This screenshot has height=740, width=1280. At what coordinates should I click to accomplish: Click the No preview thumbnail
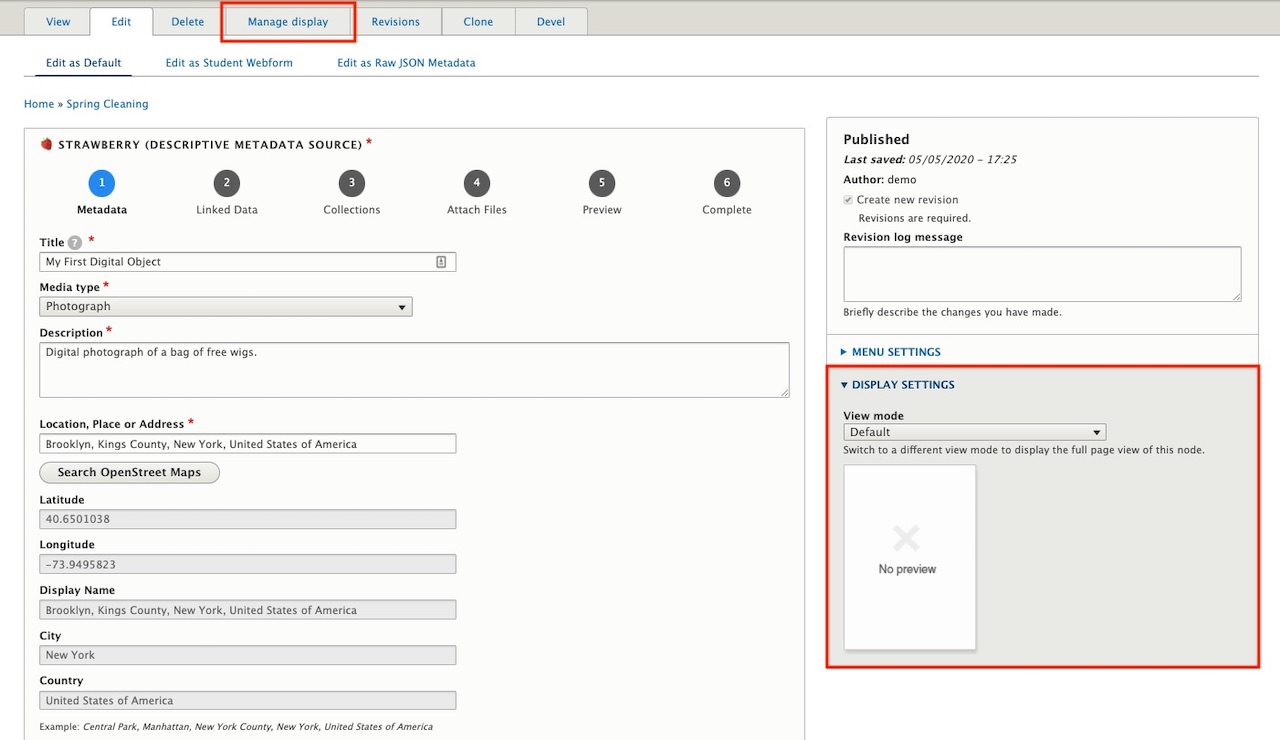tap(909, 557)
